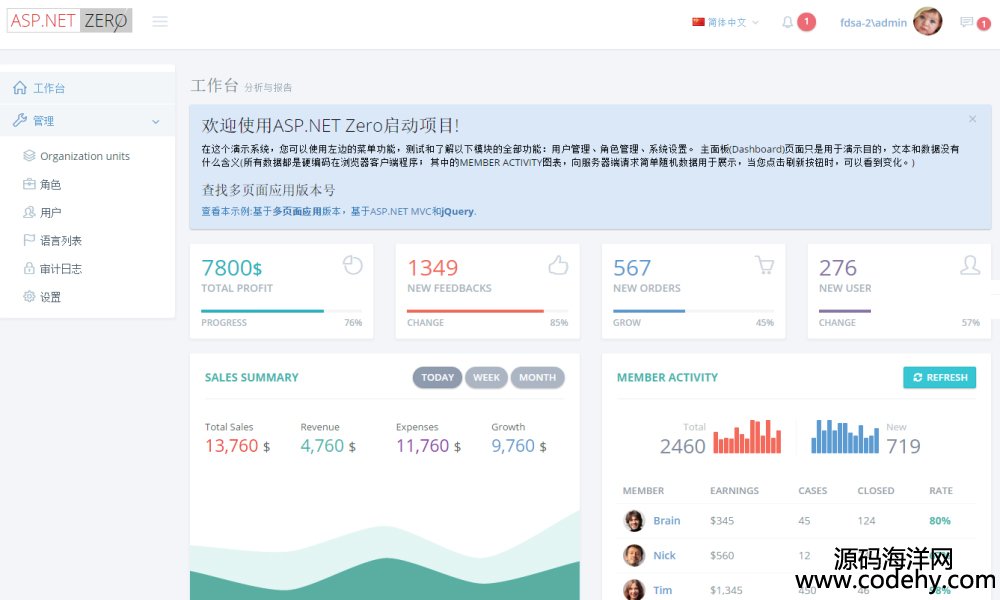
Task: Switch sales summary to WEEK
Action: (486, 377)
